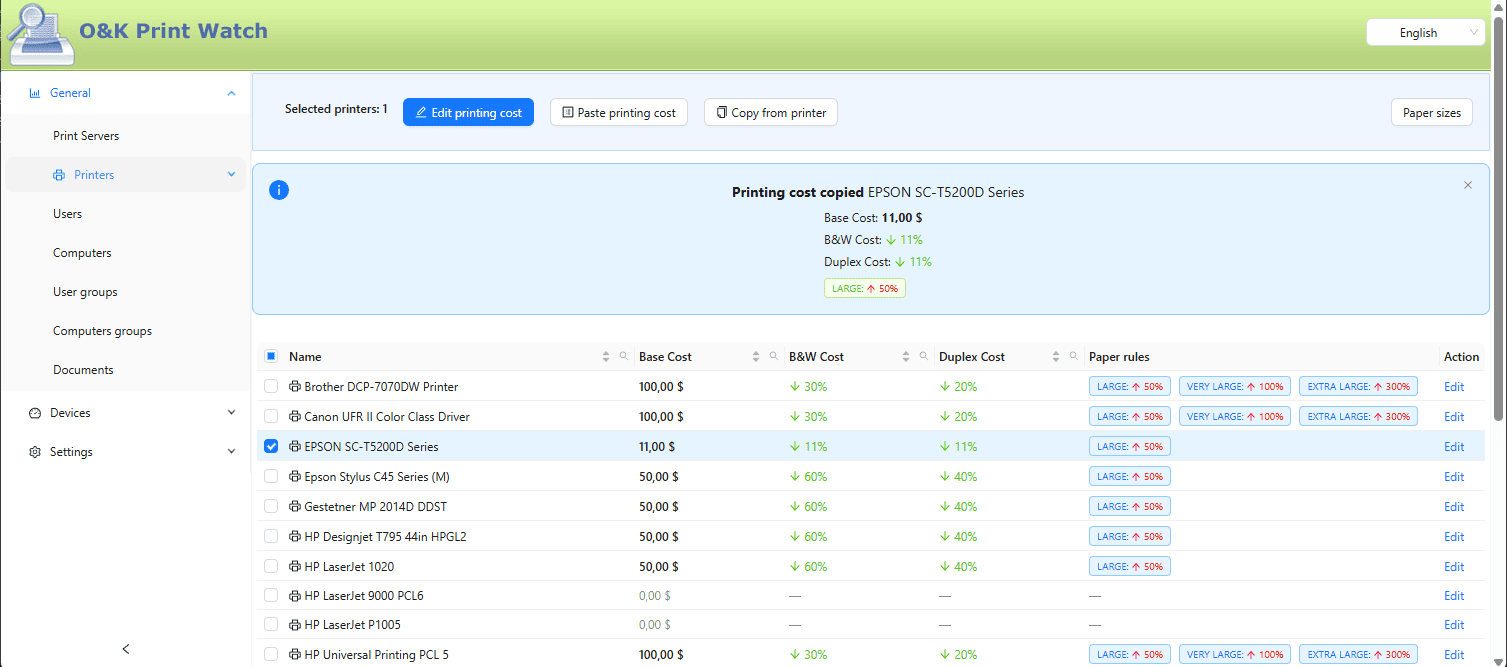Click the search icon in the Base Cost column

(x=774, y=356)
